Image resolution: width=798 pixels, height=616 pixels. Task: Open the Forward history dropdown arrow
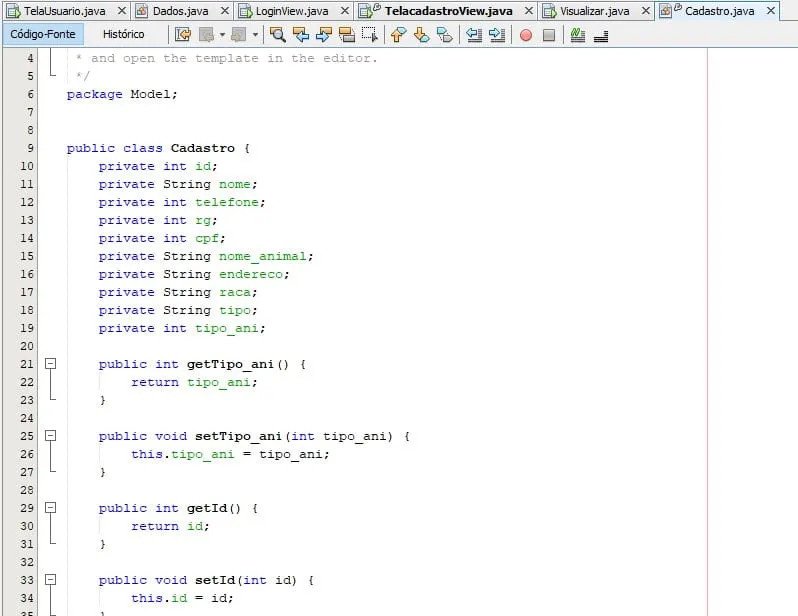pos(255,35)
